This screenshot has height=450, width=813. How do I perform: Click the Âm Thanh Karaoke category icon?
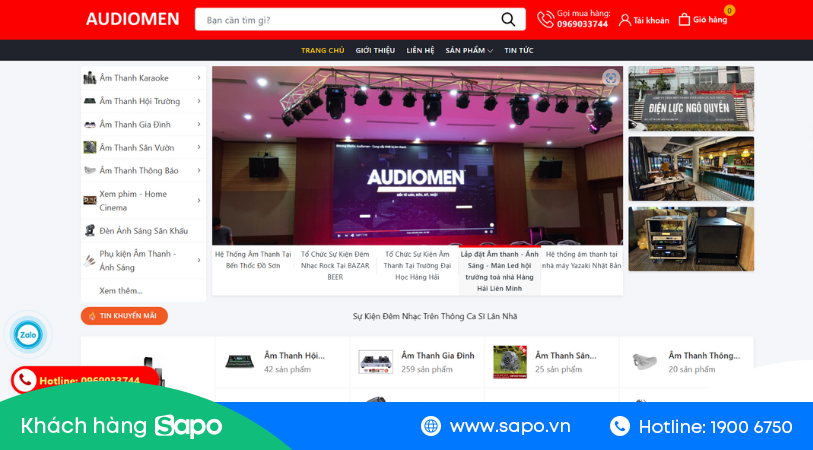click(90, 78)
